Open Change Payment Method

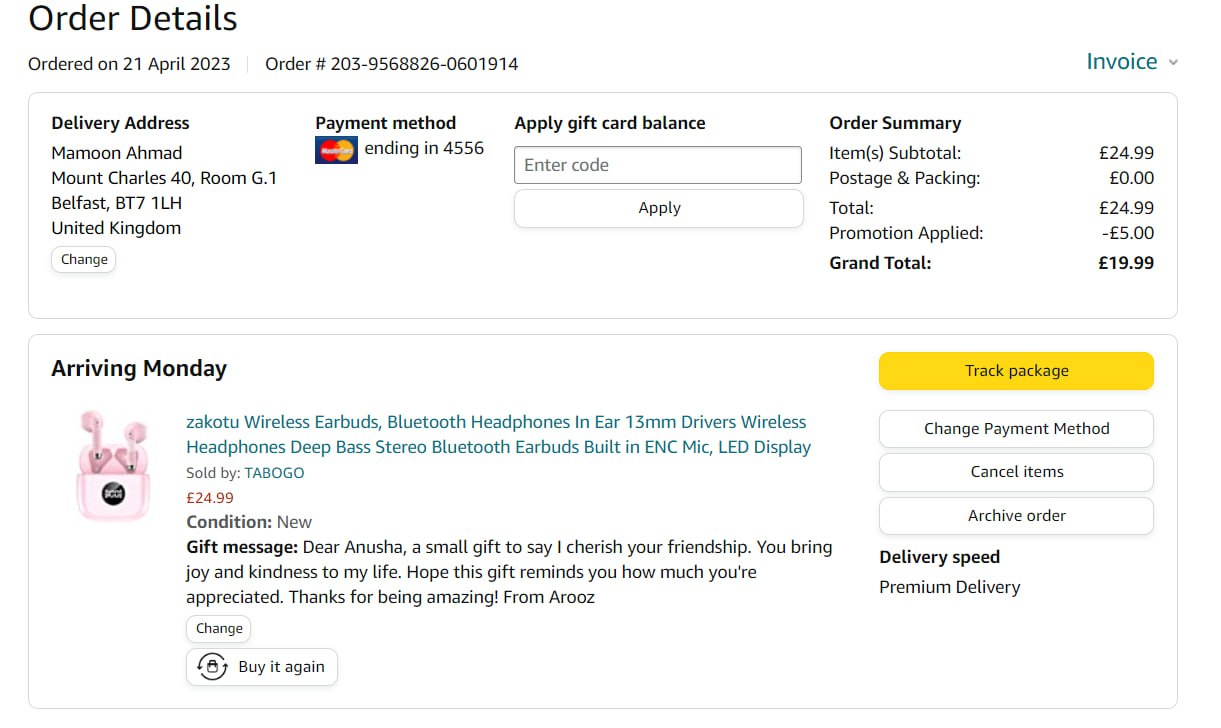pyautogui.click(x=1016, y=429)
